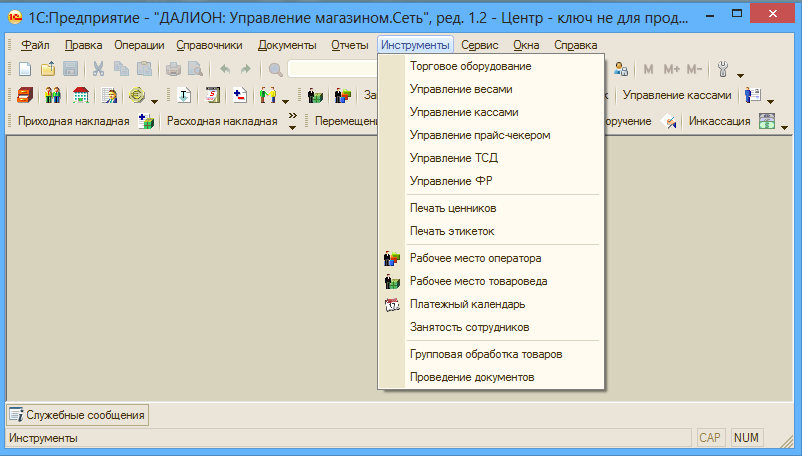
Task: Select Платежный календарь menu item
Action: coord(491,304)
